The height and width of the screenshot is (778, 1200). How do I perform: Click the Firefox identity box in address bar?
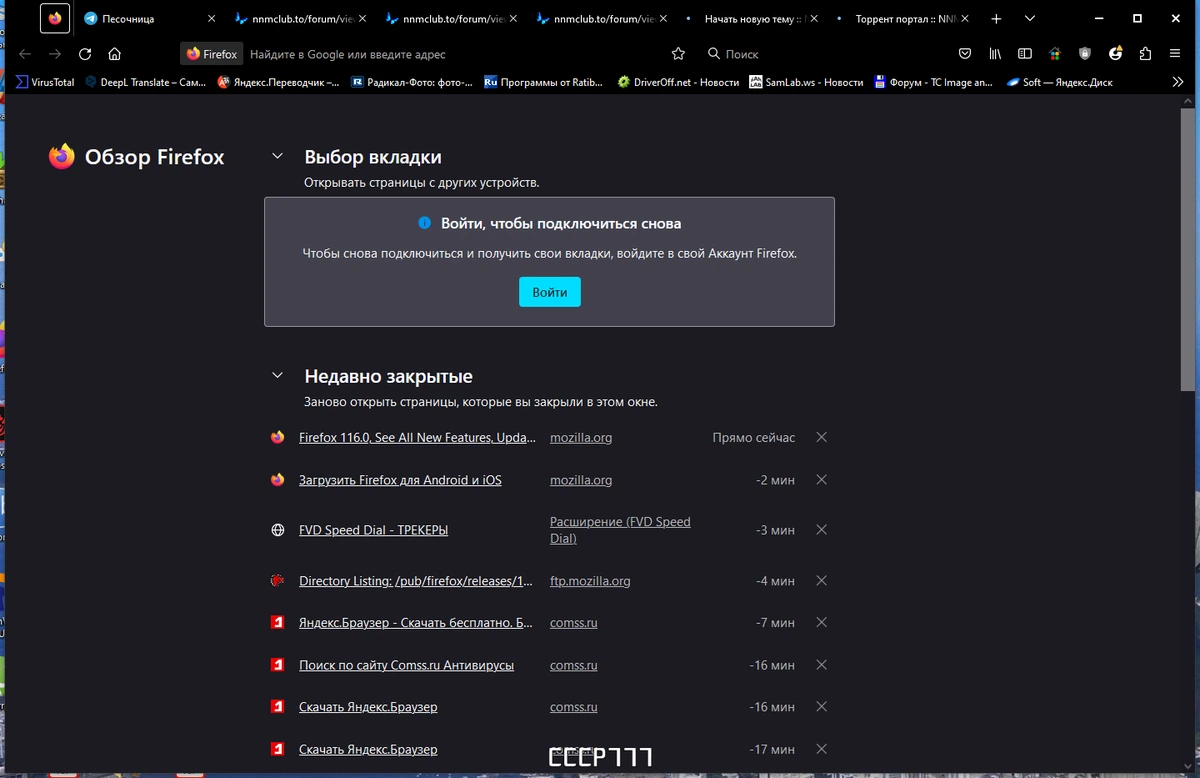(x=212, y=54)
